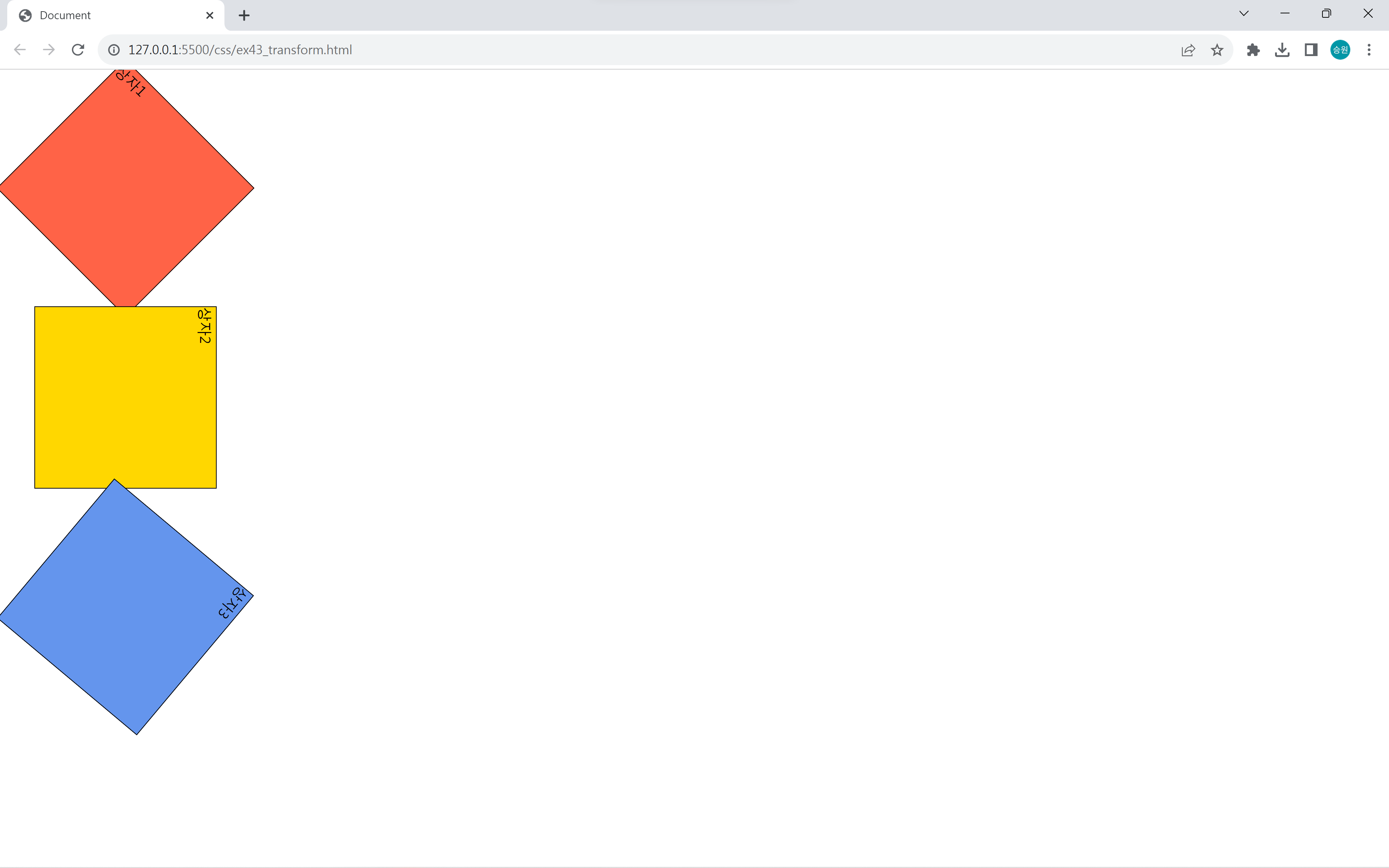The width and height of the screenshot is (1389, 868).
Task: Open the profile avatar menu
Action: click(1340, 50)
